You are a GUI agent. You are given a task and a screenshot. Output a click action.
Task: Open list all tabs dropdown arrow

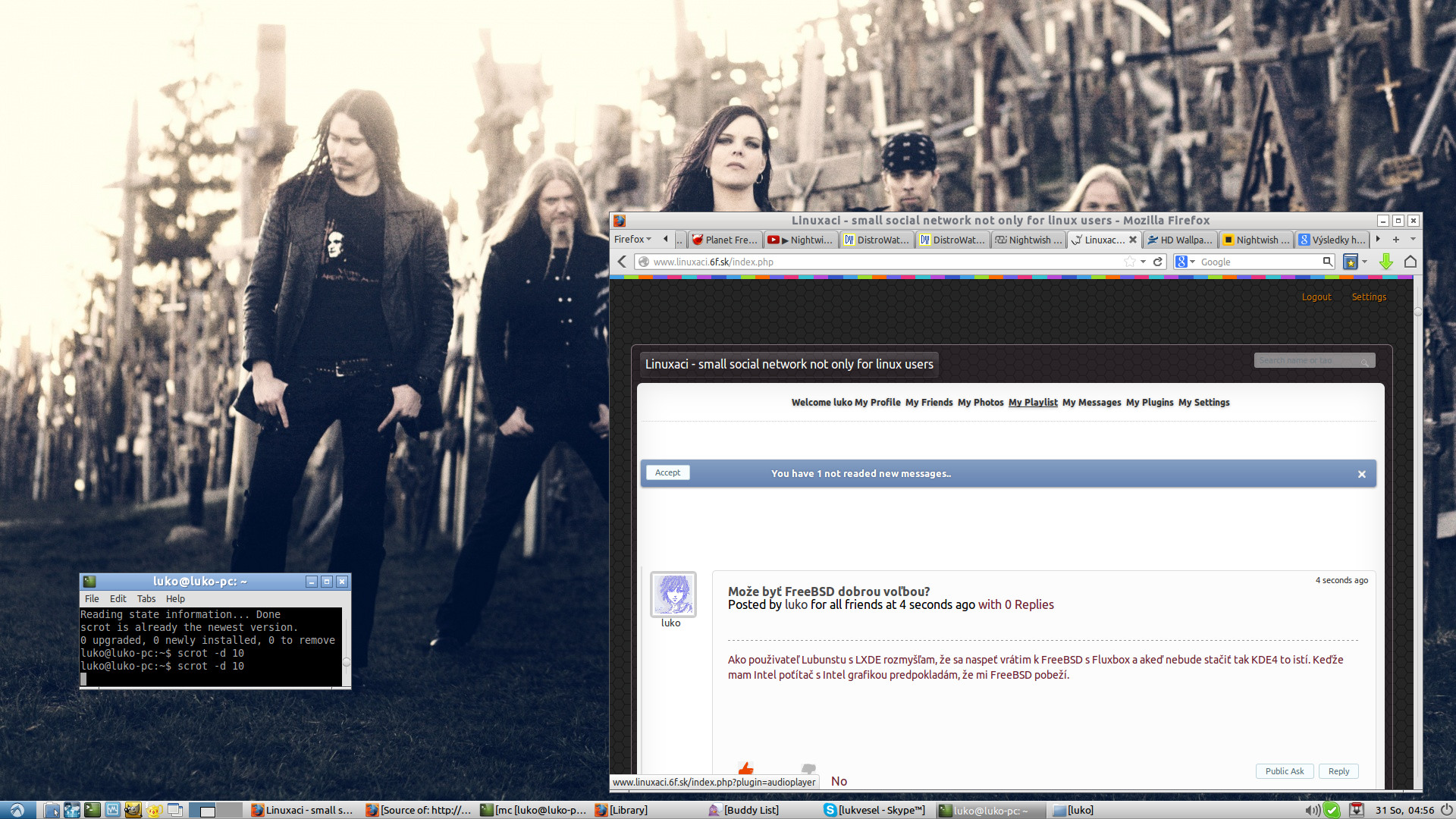pyautogui.click(x=1413, y=239)
